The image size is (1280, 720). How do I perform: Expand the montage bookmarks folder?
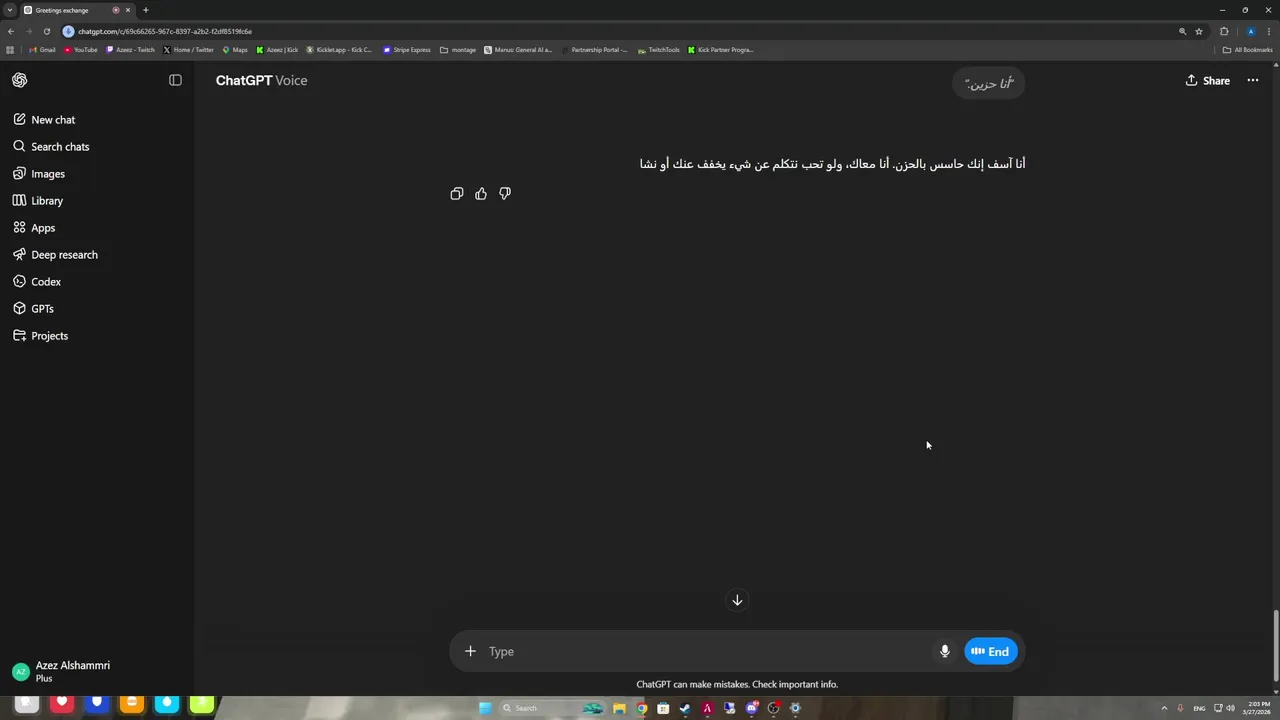(458, 49)
